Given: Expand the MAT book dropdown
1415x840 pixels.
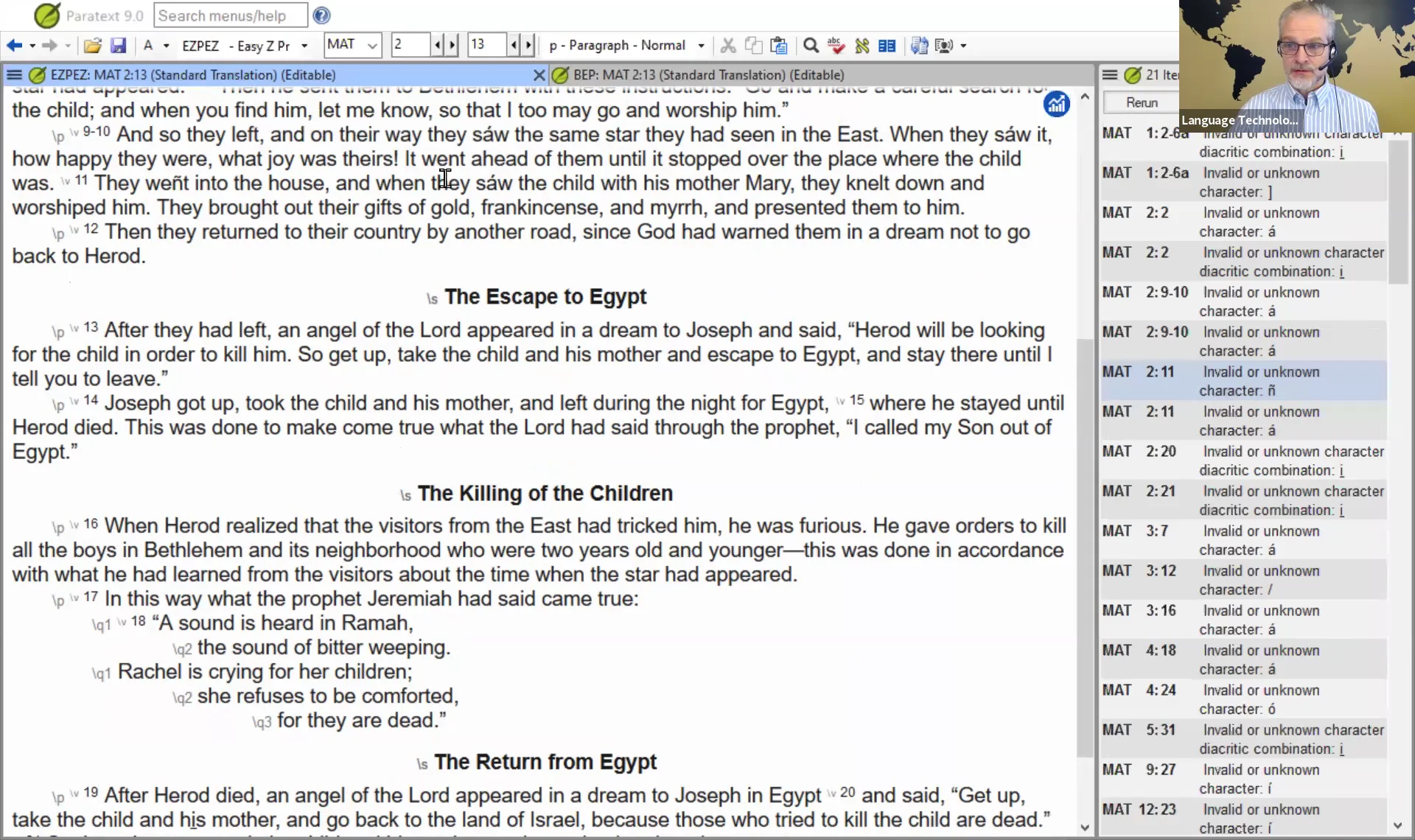Looking at the screenshot, I should coord(372,46).
